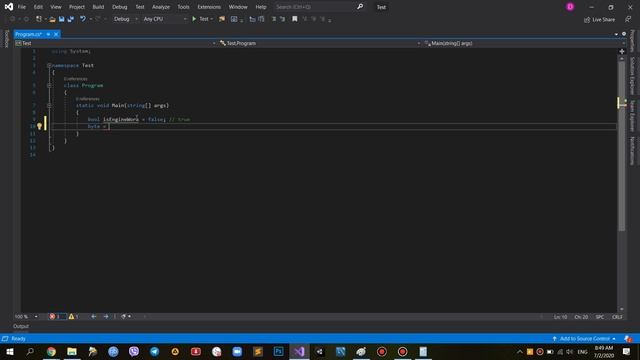Open the File menu
This screenshot has width=640, height=360.
click(x=22, y=7)
